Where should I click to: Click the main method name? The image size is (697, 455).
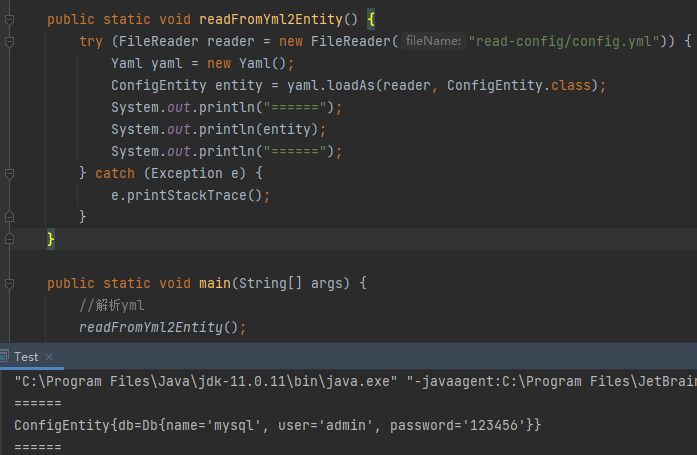[x=215, y=283]
